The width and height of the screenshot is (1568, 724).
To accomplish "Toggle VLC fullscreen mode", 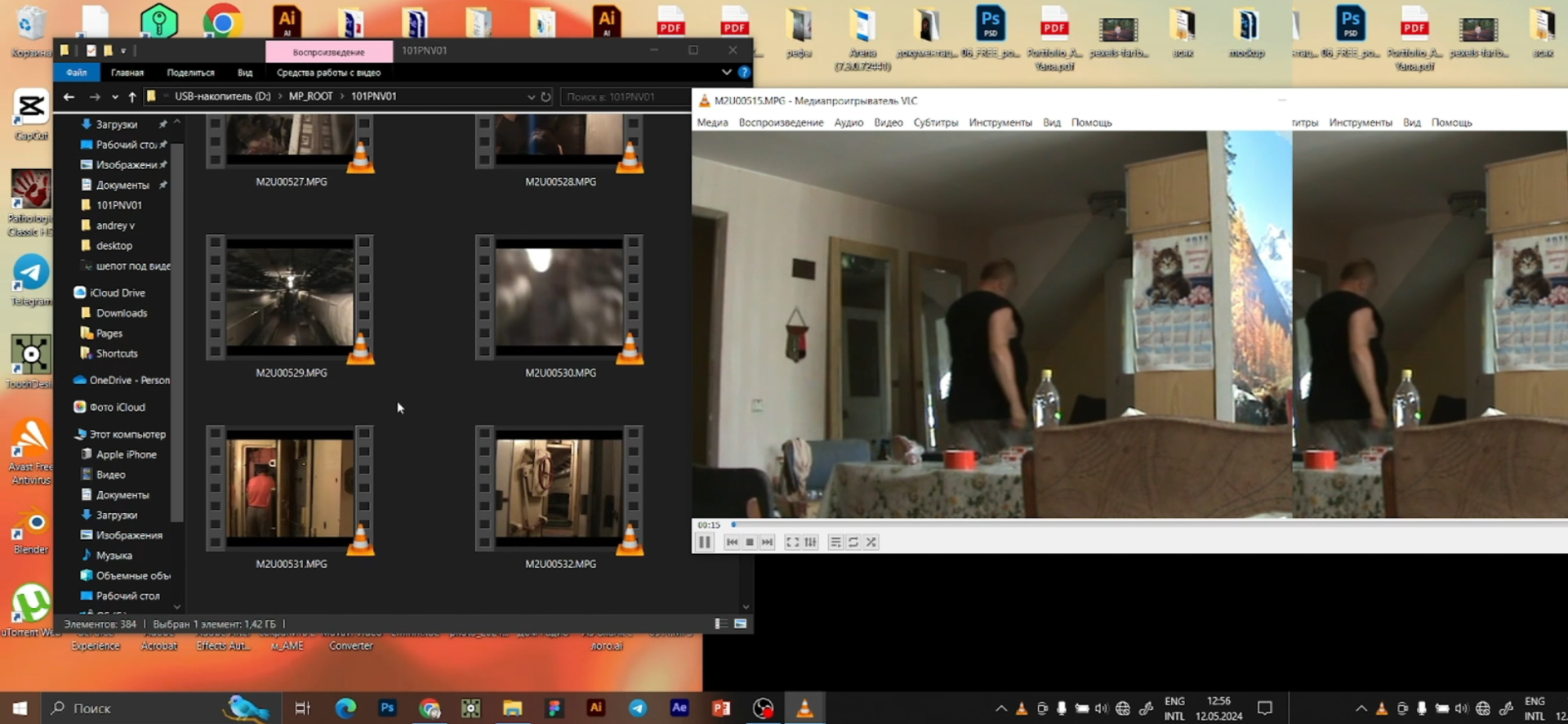I will 792,542.
